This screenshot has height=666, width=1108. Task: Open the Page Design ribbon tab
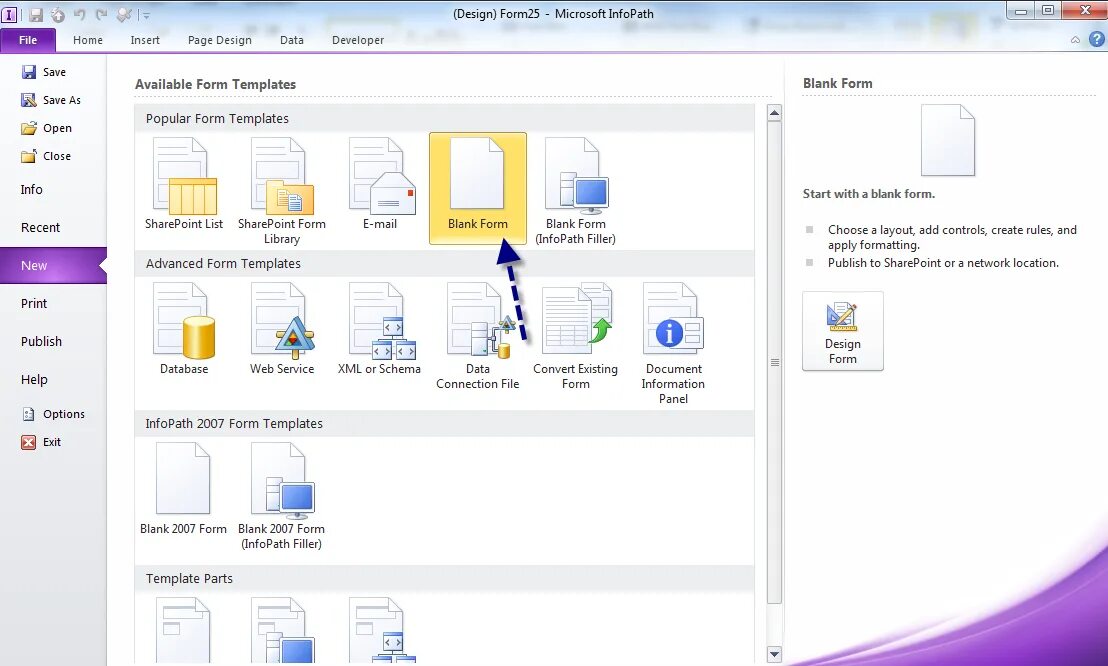tap(220, 40)
